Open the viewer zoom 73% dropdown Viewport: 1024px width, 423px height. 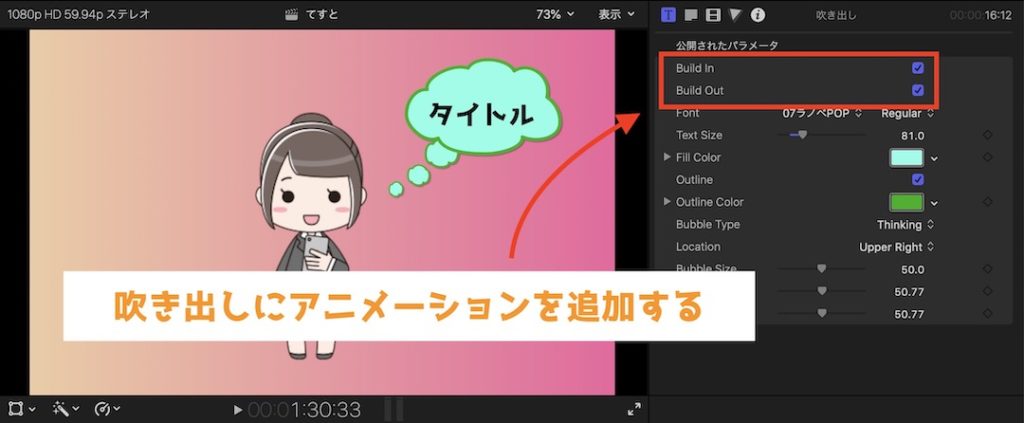pos(555,14)
